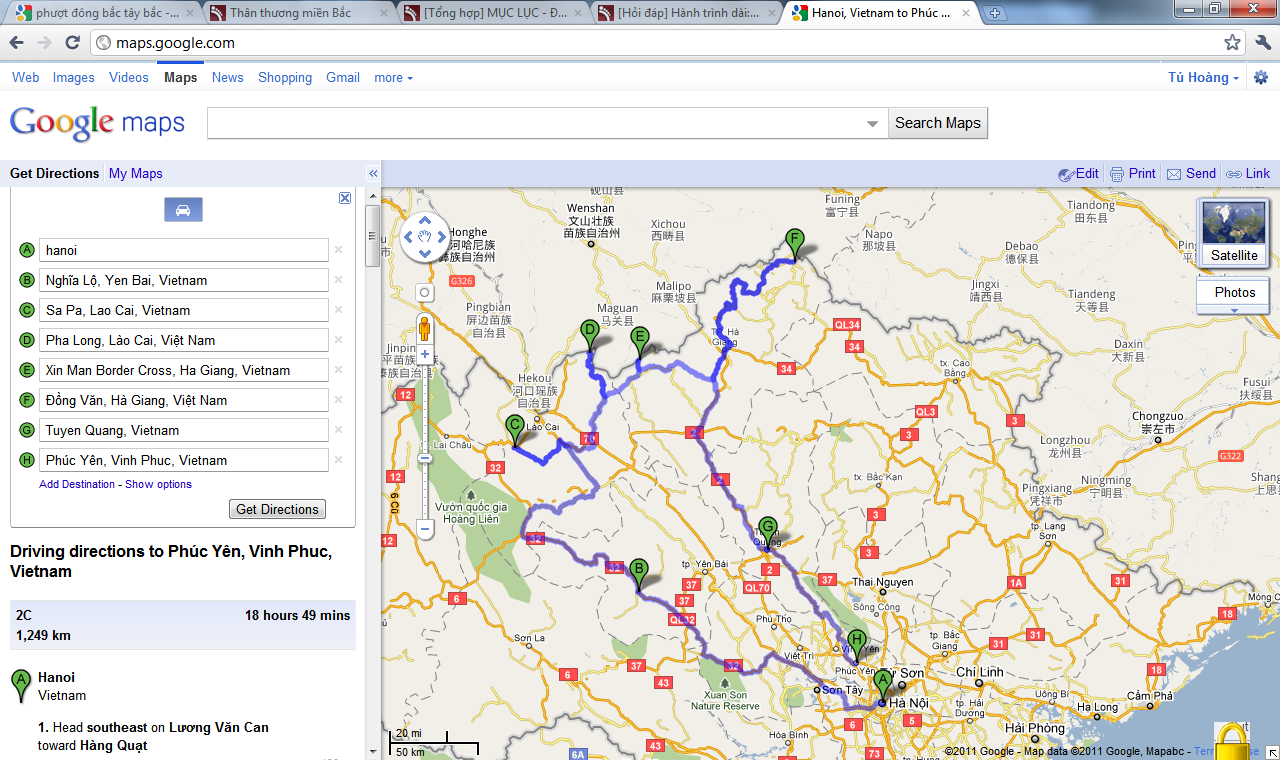Image resolution: width=1280 pixels, height=760 pixels.
Task: Click map marker G at Tuyên Quang
Action: [x=768, y=532]
